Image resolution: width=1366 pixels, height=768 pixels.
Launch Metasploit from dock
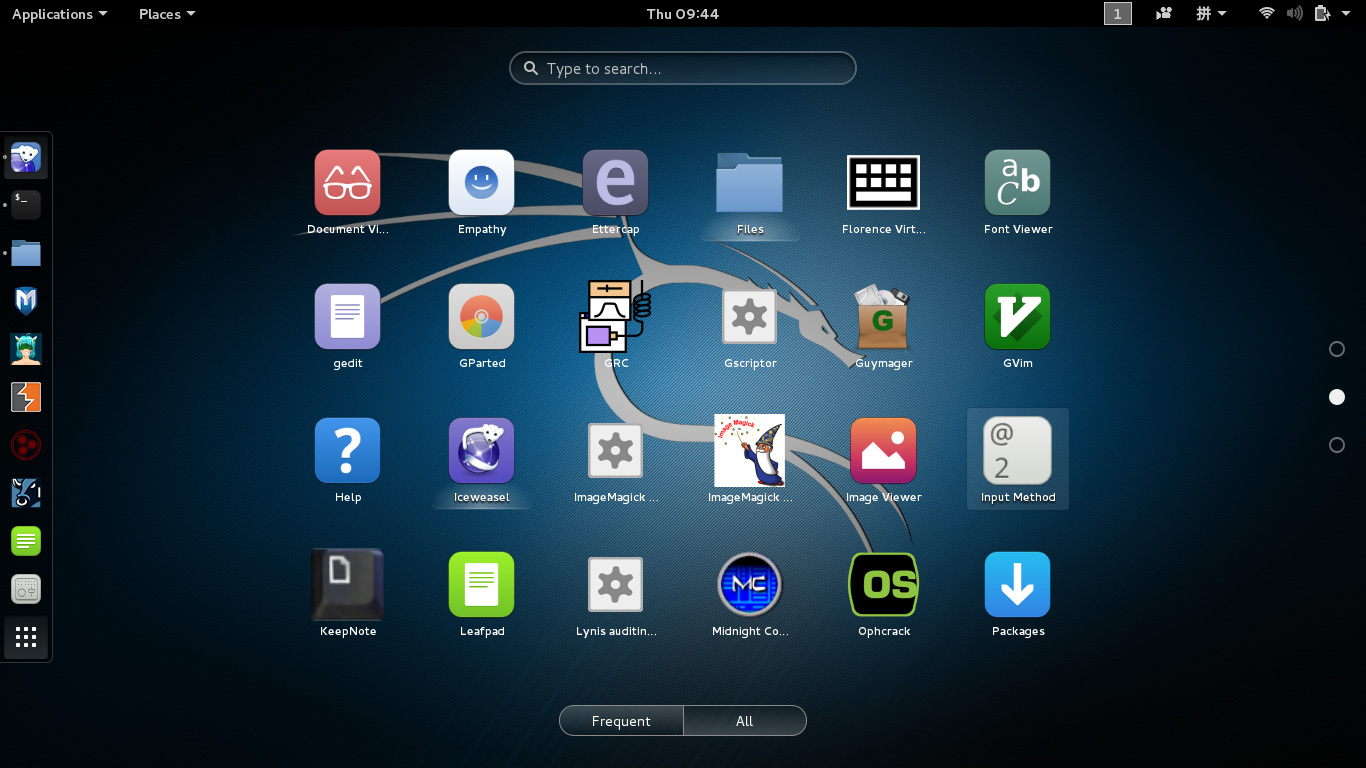(26, 301)
